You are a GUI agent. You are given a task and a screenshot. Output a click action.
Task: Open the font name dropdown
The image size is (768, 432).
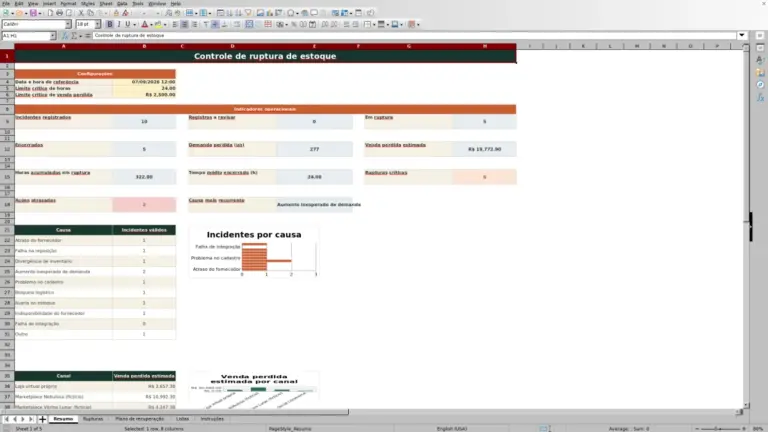68,24
